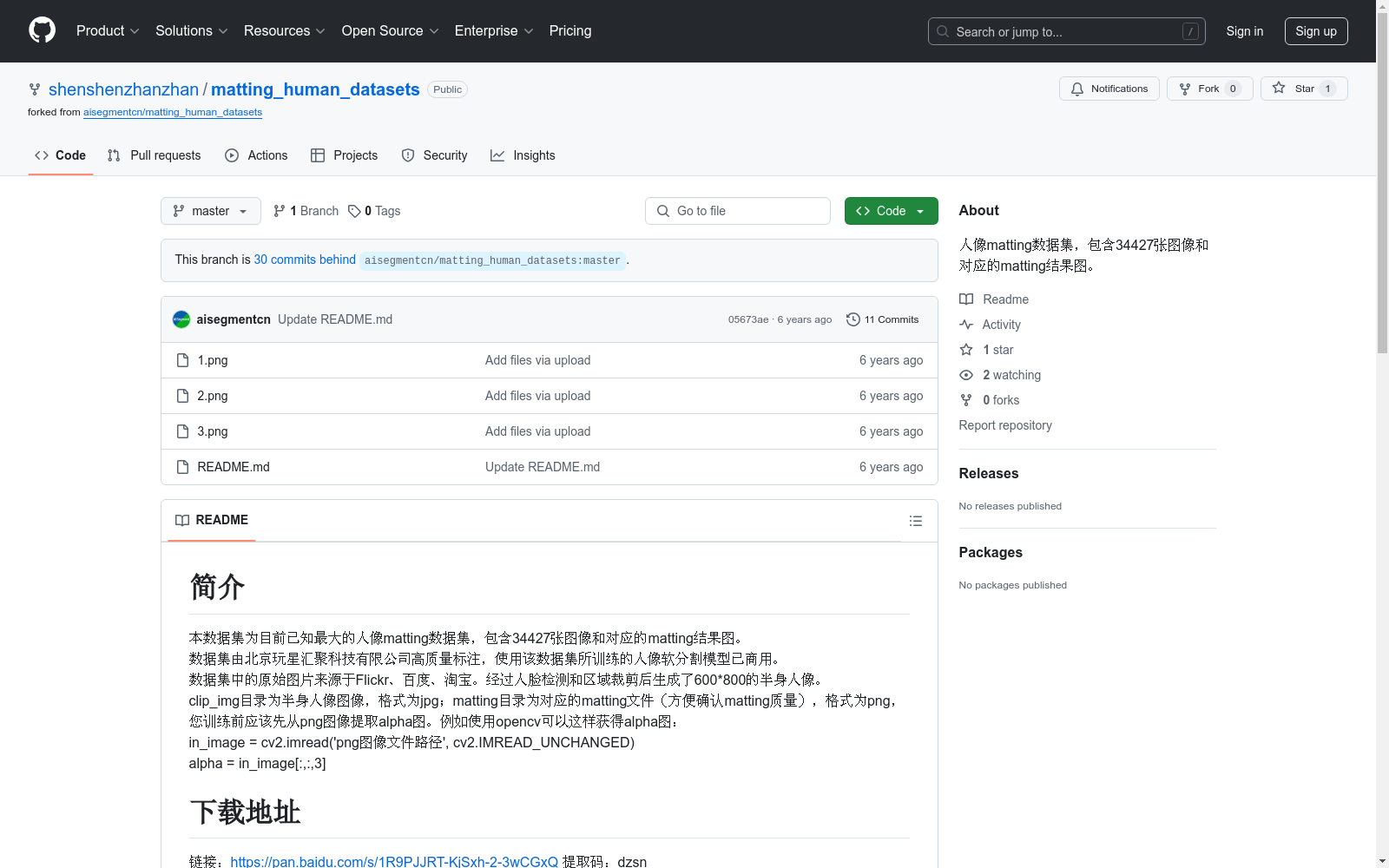
Task: Open the README outline icon
Action: pyautogui.click(x=915, y=521)
